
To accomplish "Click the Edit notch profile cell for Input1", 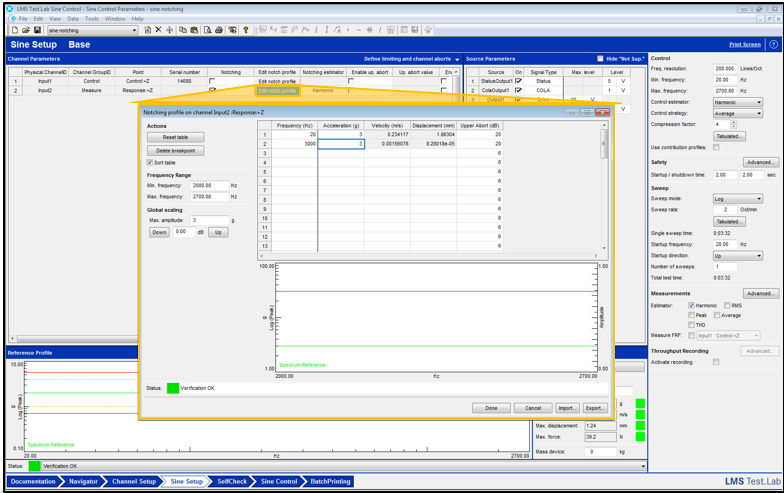I will [x=277, y=81].
